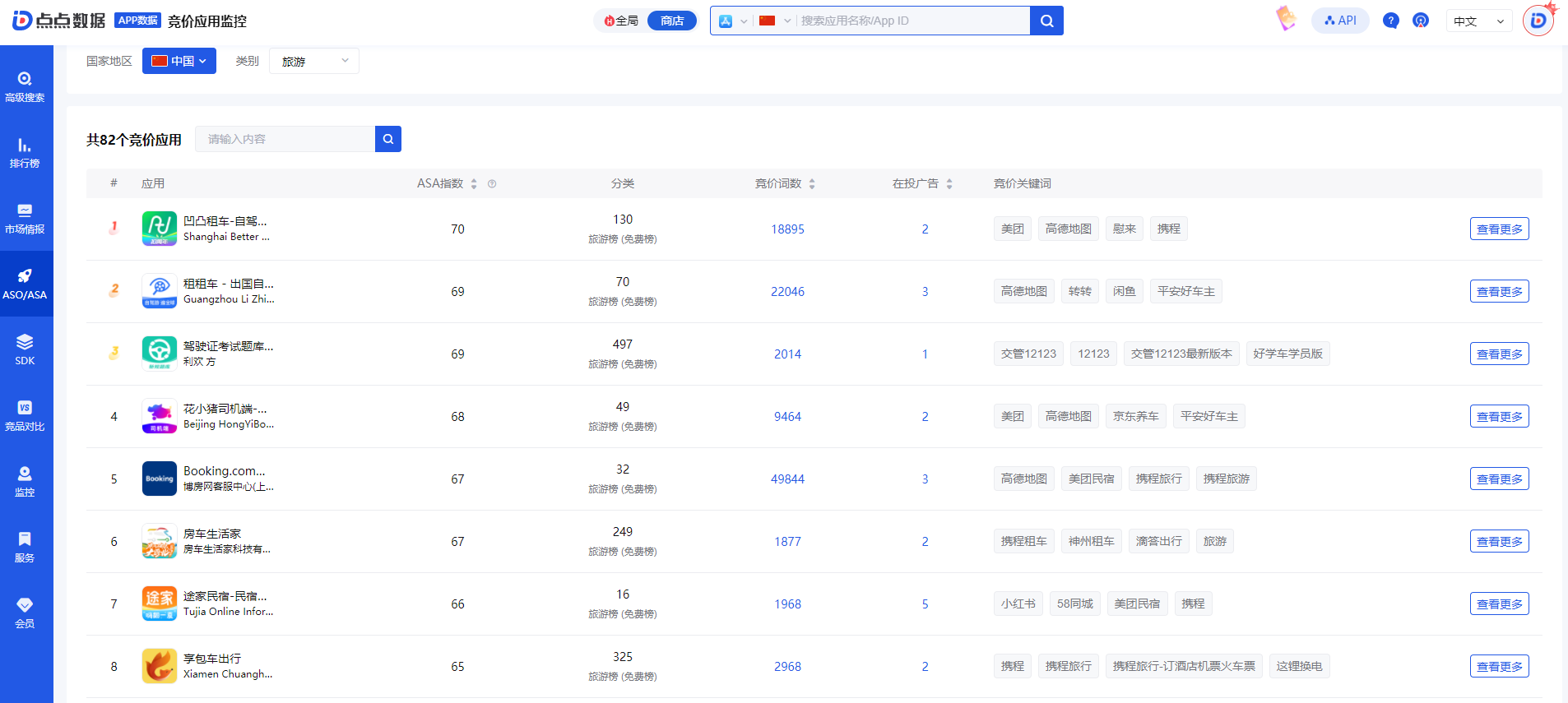Open the user avatar profile icon
Image resolution: width=1568 pixels, height=703 pixels.
[x=1538, y=21]
